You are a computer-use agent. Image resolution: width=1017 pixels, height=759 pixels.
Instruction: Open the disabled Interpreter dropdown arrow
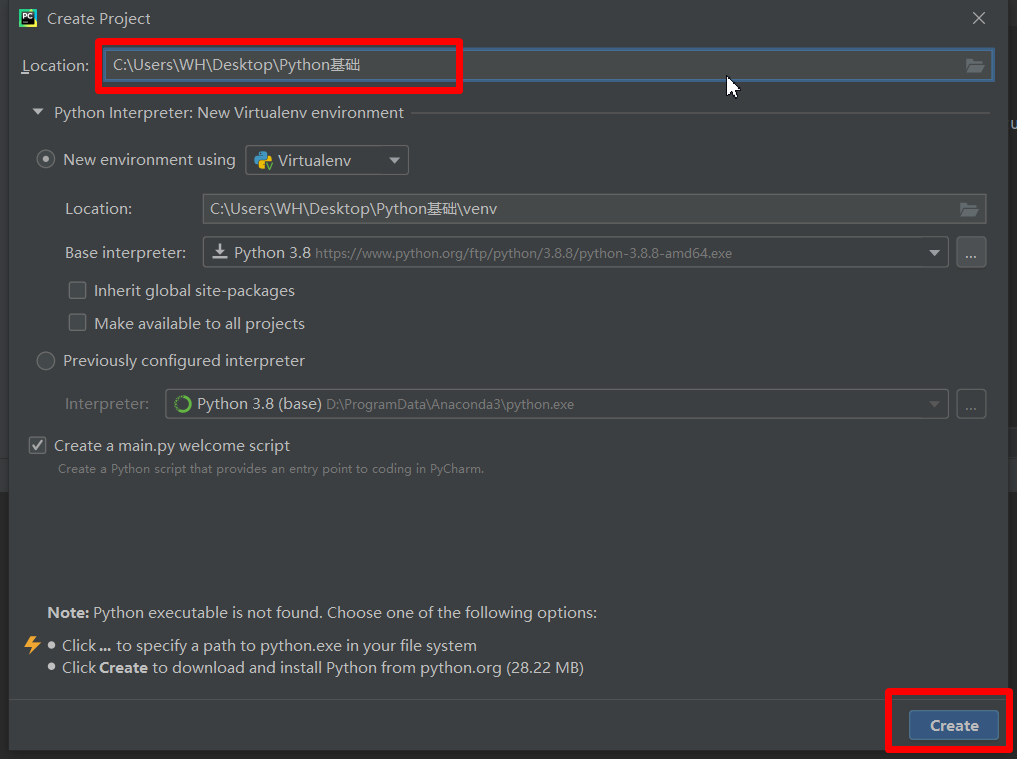[934, 404]
